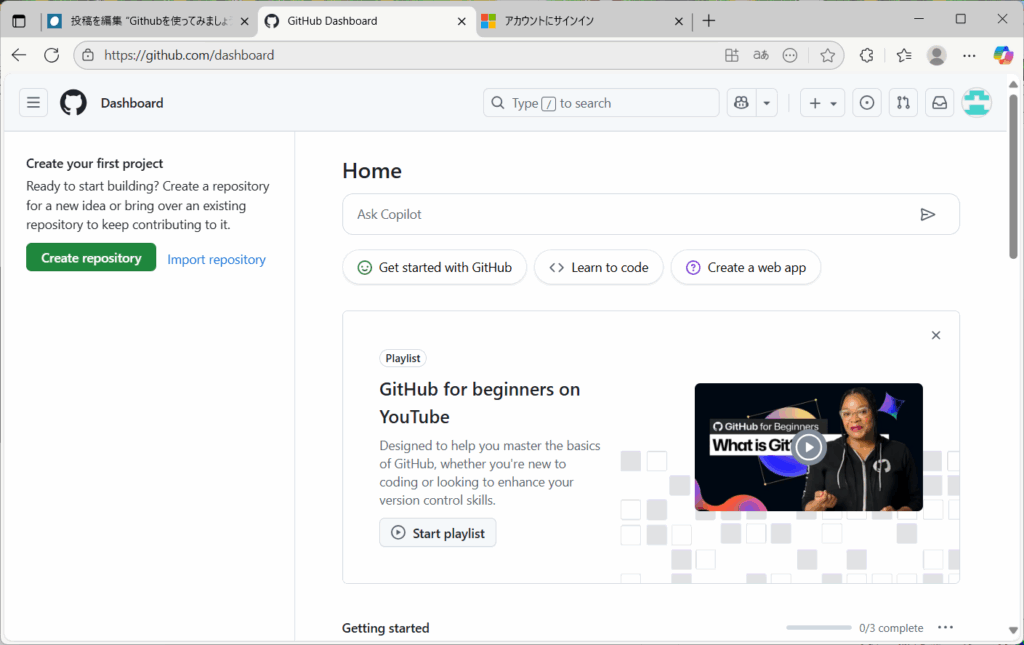Open the Notifications inbox icon
Viewport: 1024px width, 645px height.
point(939,103)
